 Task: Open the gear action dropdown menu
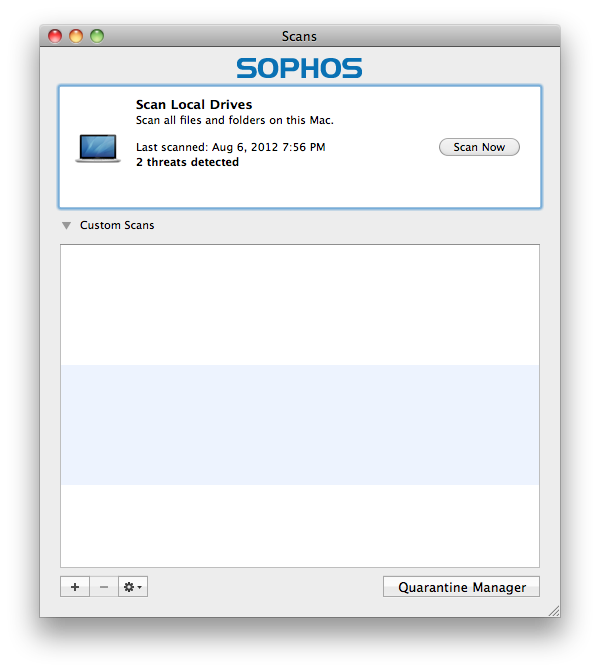pos(133,587)
